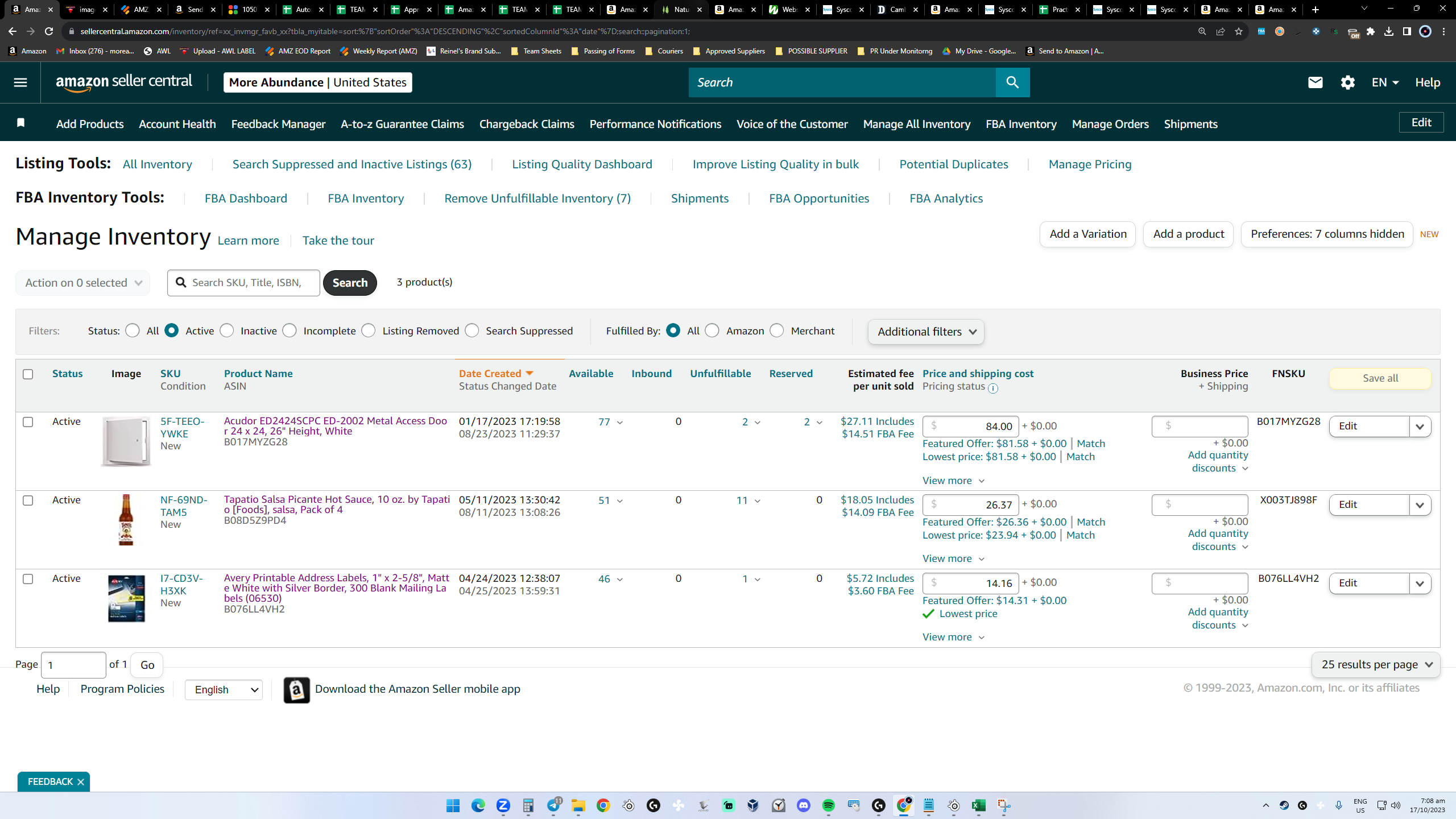Select the Inactive status radio button
Image resolution: width=1456 pixels, height=819 pixels.
click(227, 330)
